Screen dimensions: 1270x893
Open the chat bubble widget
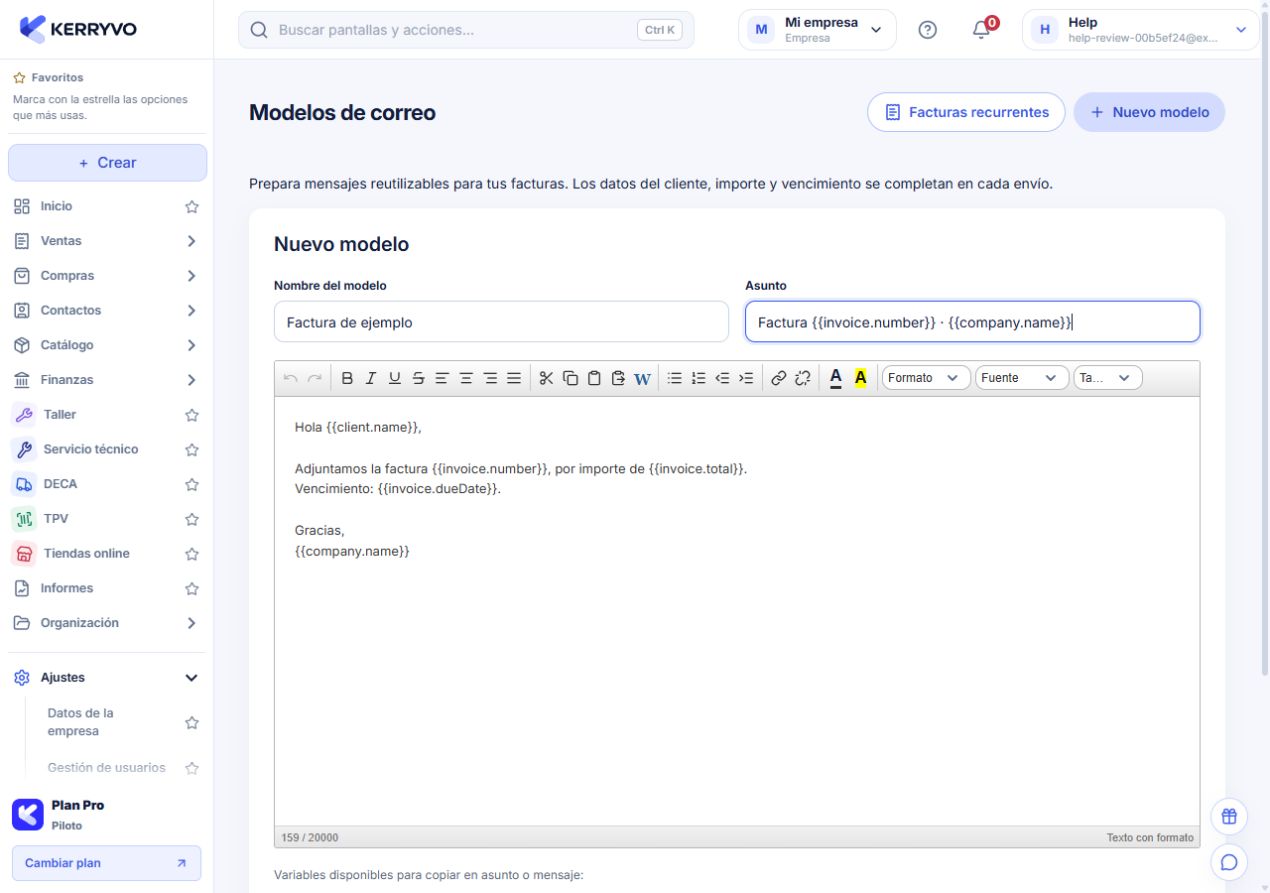pyautogui.click(x=1230, y=861)
